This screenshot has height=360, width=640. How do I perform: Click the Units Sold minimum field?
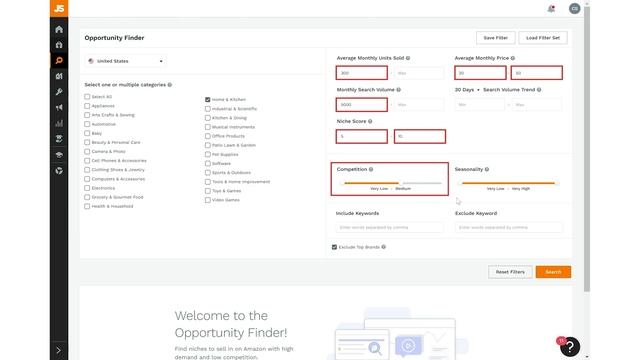coord(362,73)
